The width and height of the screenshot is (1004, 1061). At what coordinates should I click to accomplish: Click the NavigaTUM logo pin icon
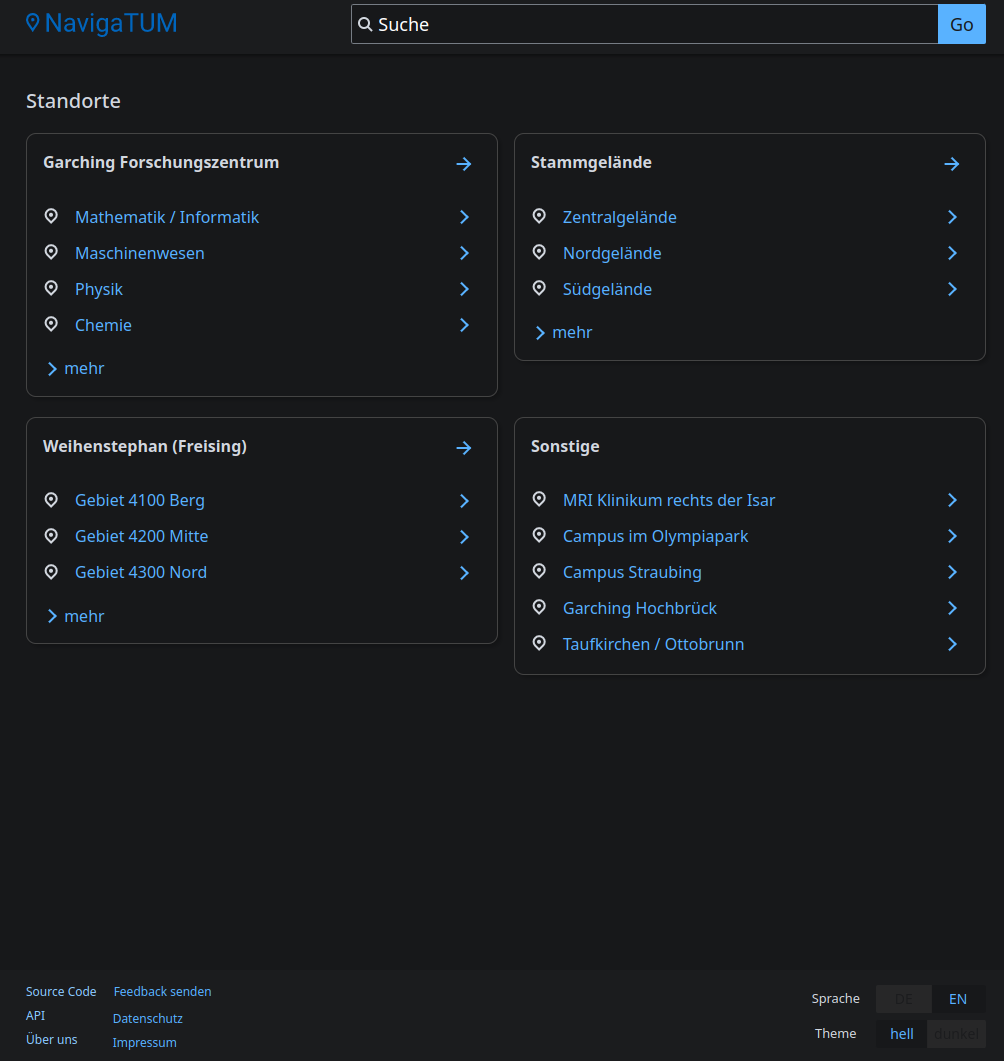(32, 23)
